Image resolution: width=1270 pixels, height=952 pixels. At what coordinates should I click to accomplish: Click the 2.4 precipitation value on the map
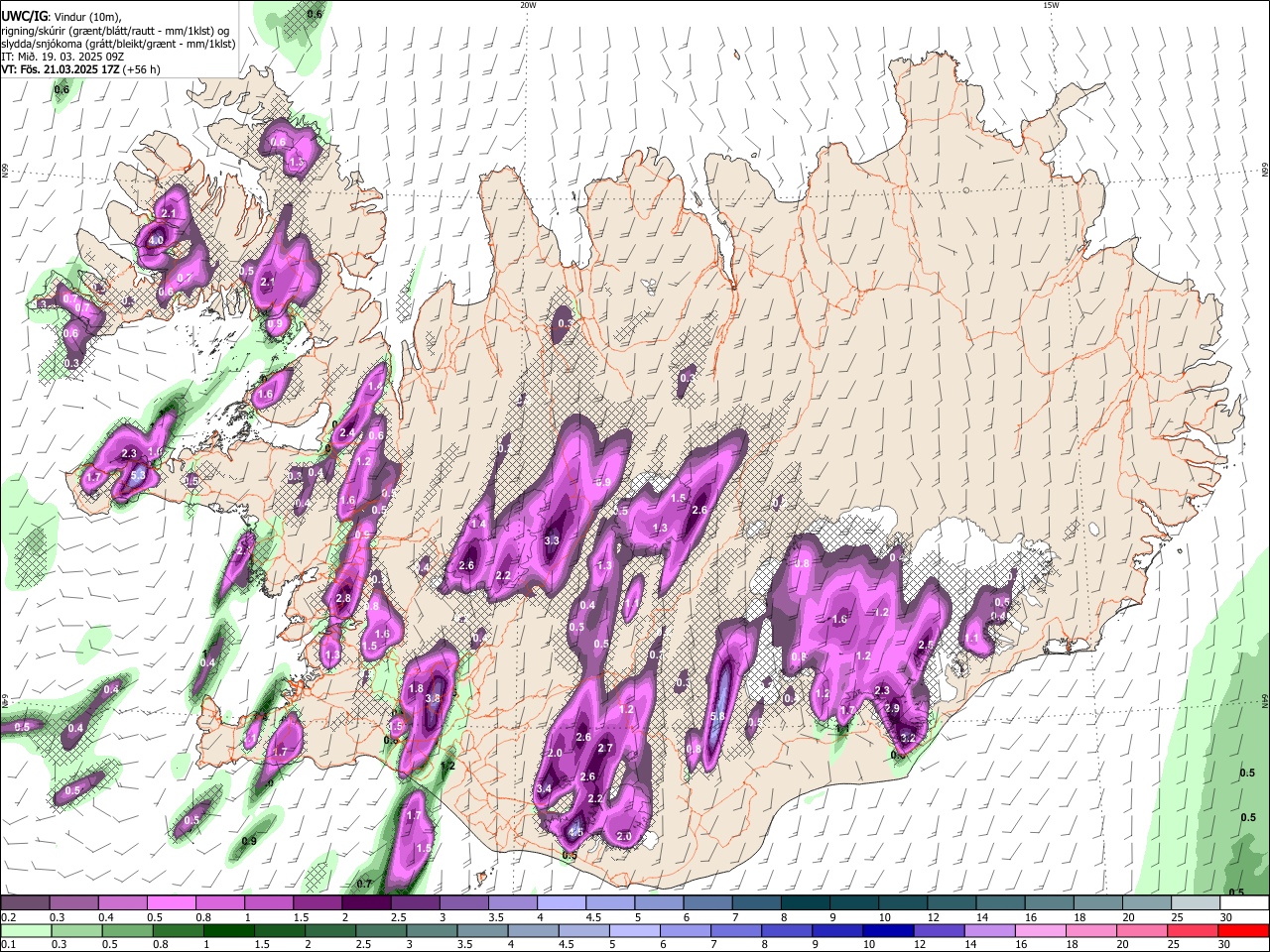coord(347,432)
